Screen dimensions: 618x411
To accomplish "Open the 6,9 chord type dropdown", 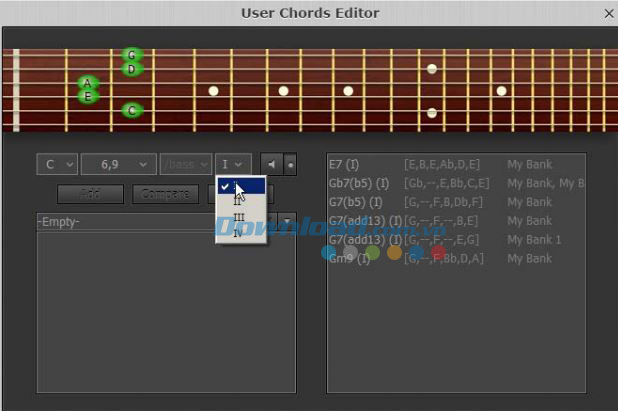I will click(x=118, y=164).
